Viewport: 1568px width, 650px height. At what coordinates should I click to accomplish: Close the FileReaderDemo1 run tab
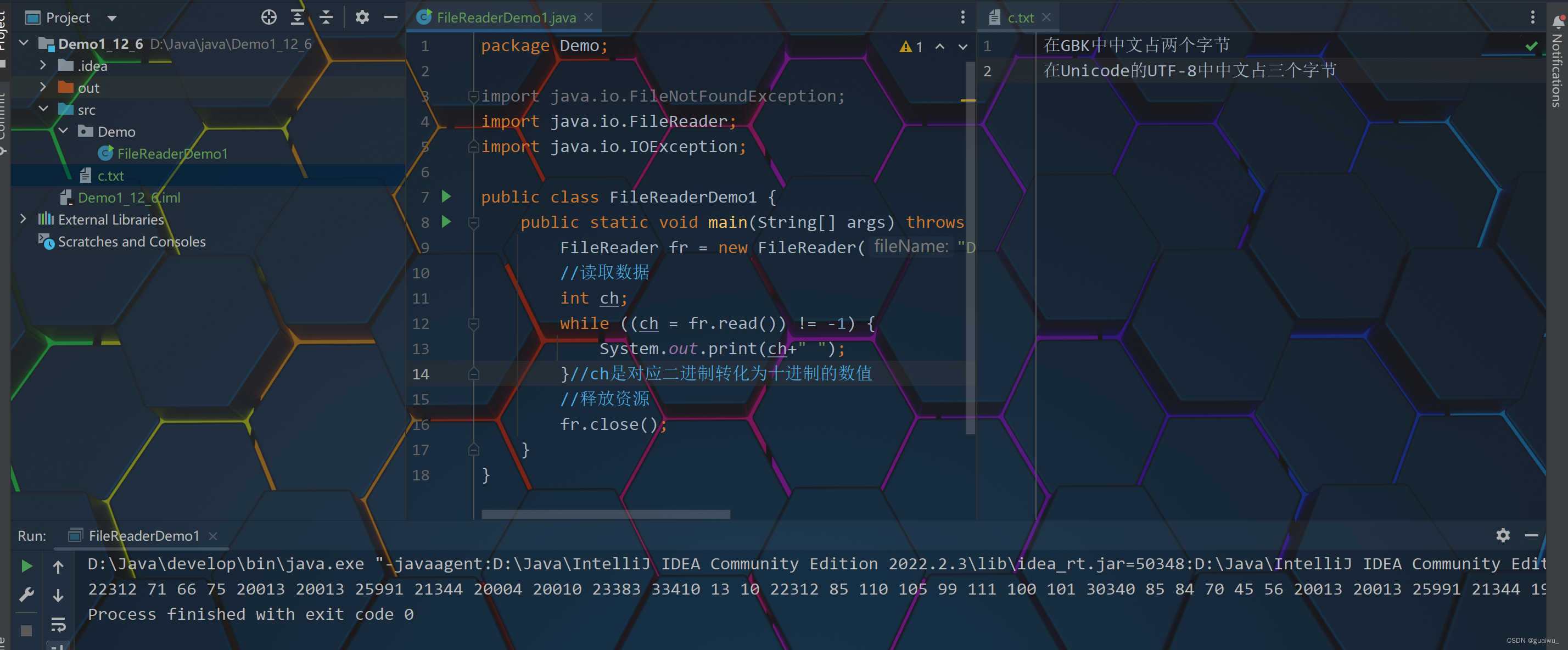point(213,536)
